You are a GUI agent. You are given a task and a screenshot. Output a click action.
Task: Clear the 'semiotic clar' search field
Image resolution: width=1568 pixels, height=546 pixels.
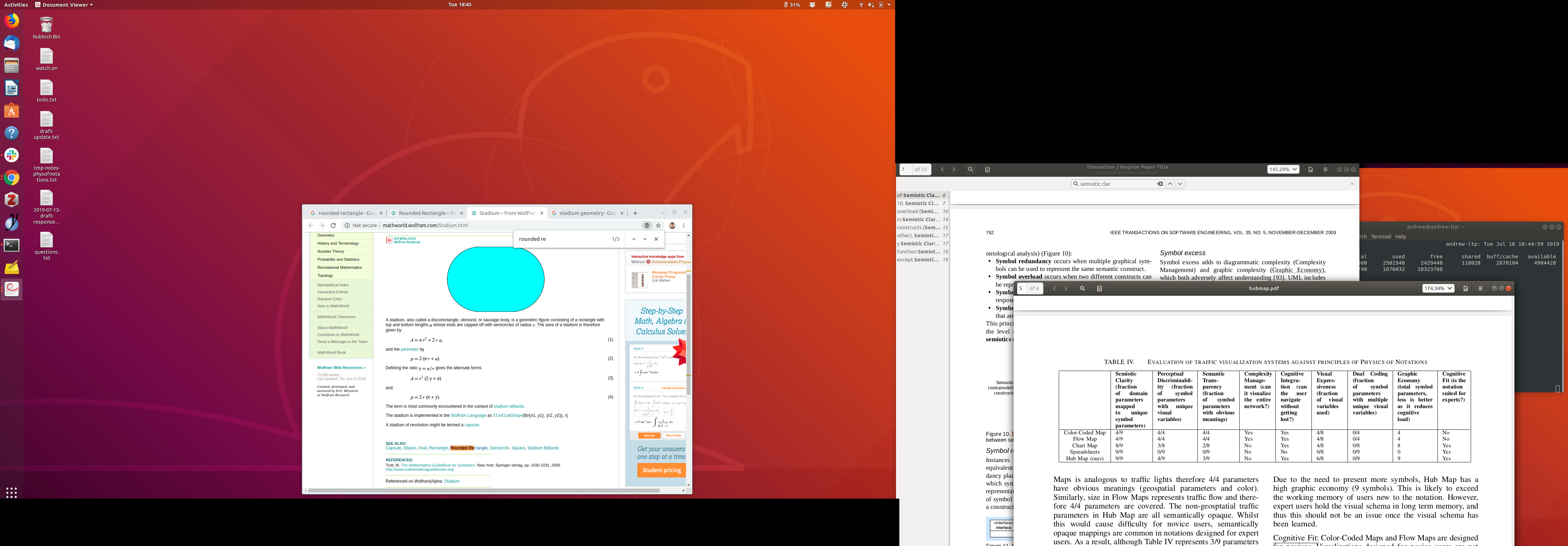point(1160,184)
